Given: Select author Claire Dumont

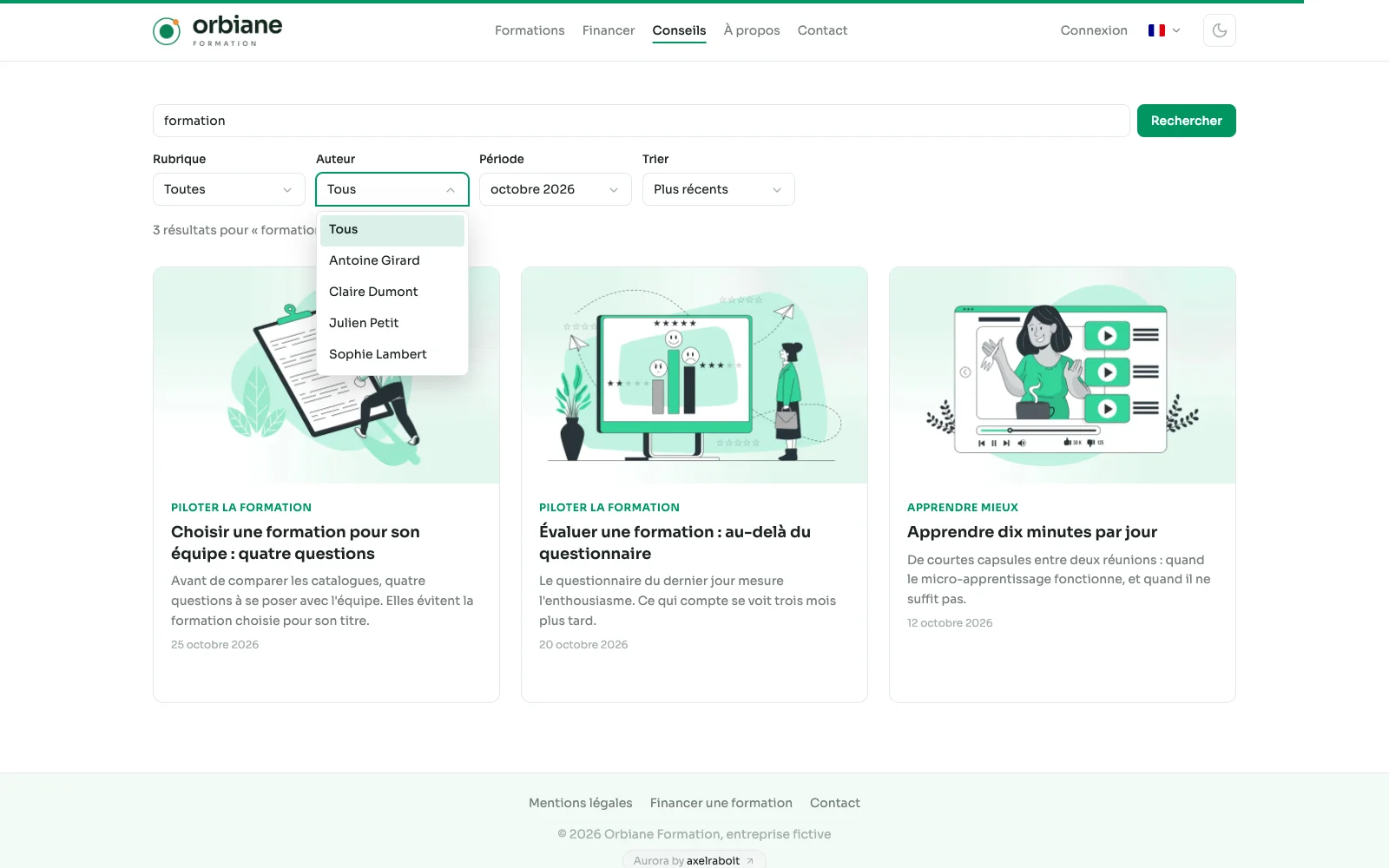Looking at the screenshot, I should coord(392,292).
